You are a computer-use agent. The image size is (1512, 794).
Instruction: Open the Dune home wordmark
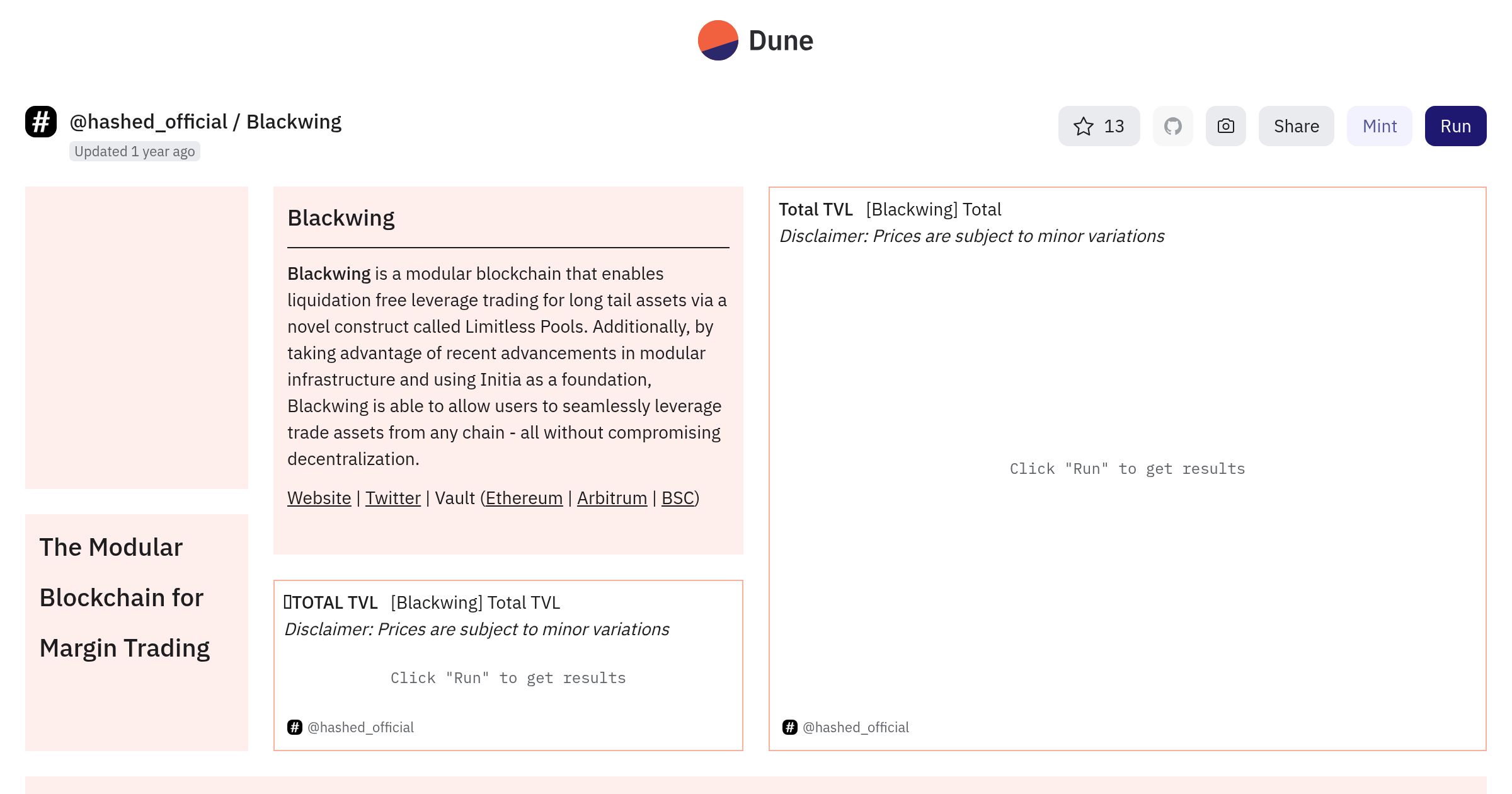point(781,40)
